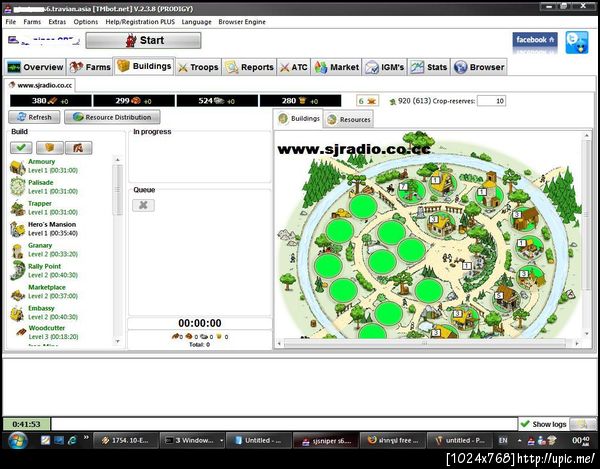Open the Options menu
Viewport: 600px width, 469px height.
point(86,22)
